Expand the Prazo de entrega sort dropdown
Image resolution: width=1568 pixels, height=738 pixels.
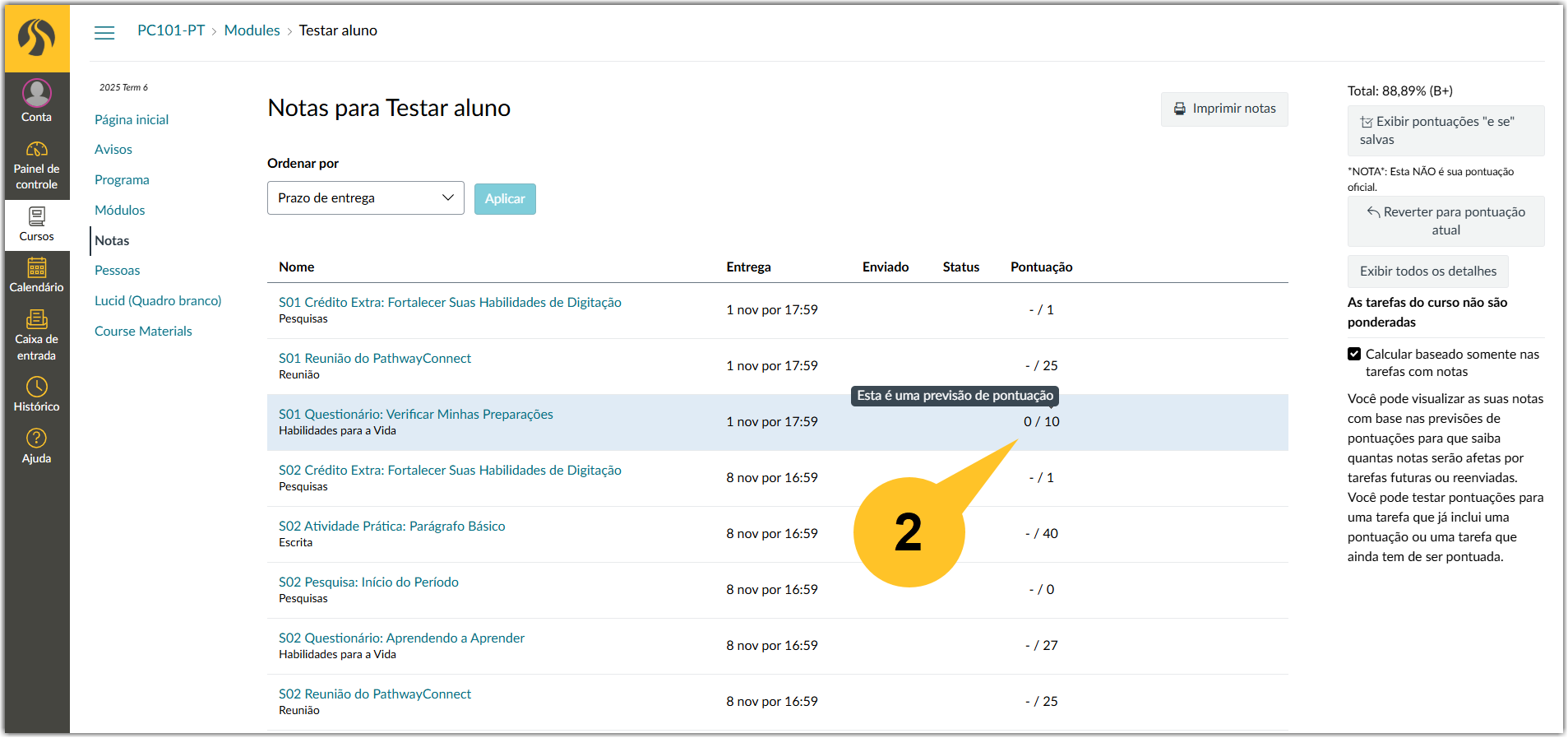tap(366, 197)
